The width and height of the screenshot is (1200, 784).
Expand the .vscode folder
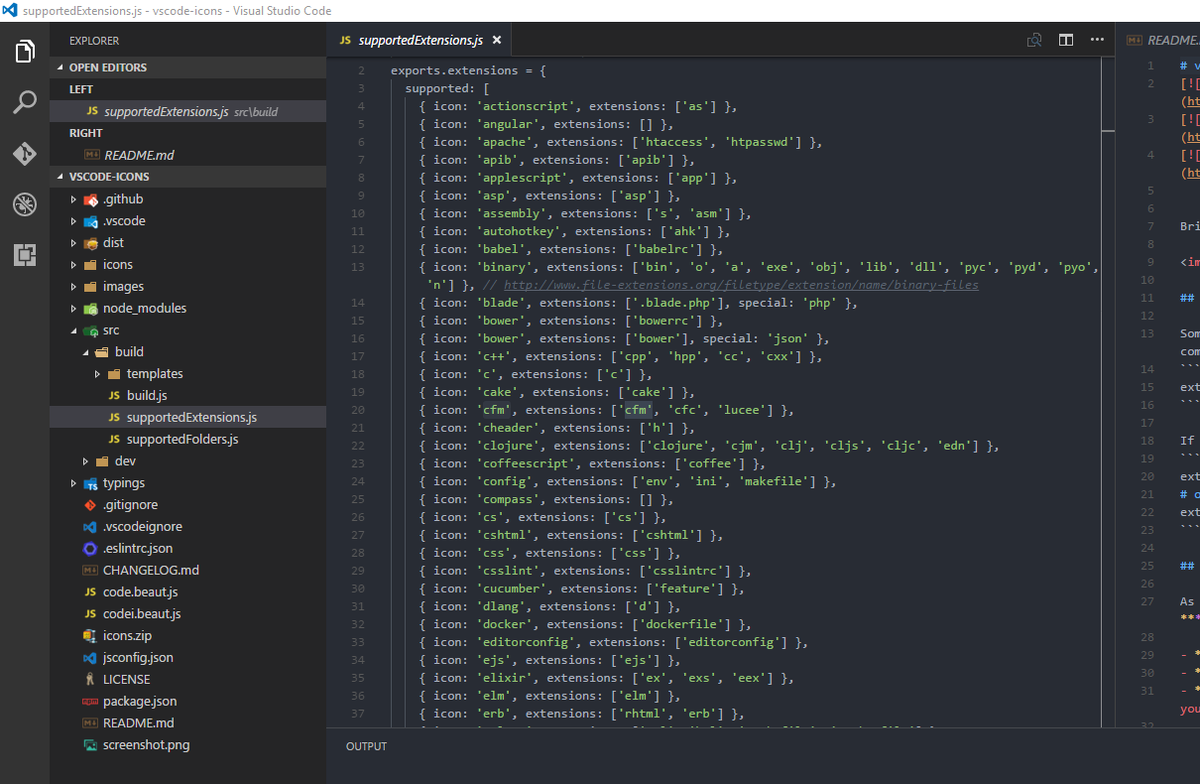pyautogui.click(x=188, y=220)
